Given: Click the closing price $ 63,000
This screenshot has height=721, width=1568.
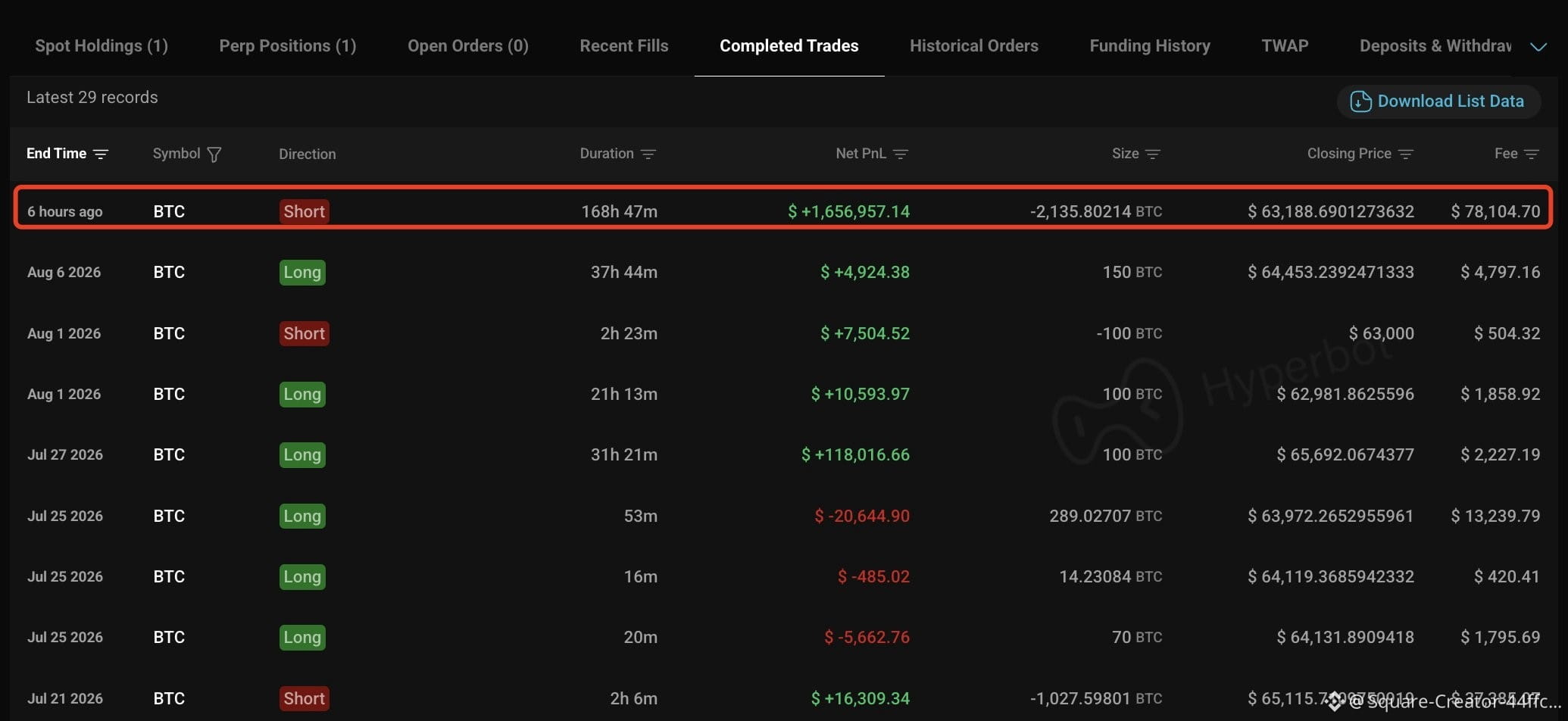Looking at the screenshot, I should pos(1381,333).
